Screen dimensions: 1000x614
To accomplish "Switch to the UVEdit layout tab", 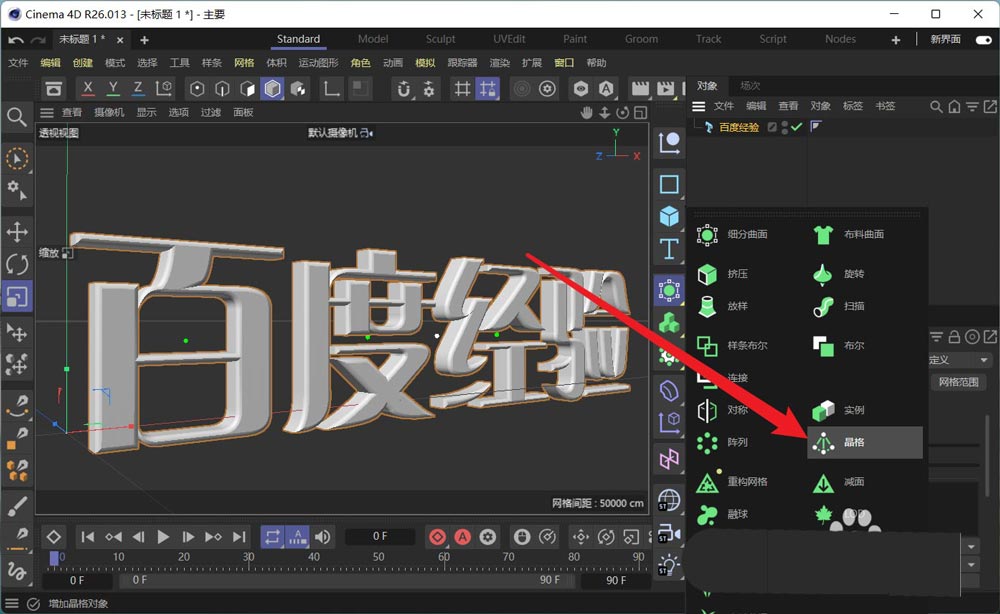I will click(x=509, y=39).
